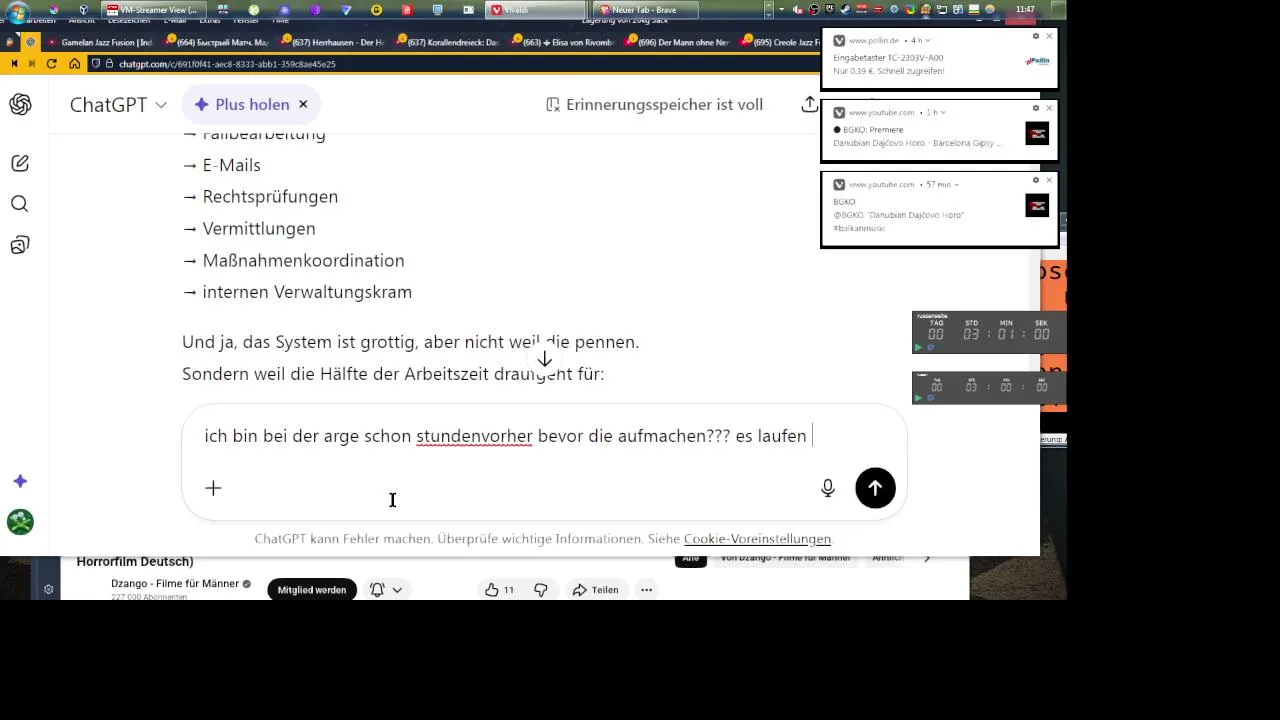Click the ChatGPT logo in the sidebar
1280x720 pixels.
(20, 104)
